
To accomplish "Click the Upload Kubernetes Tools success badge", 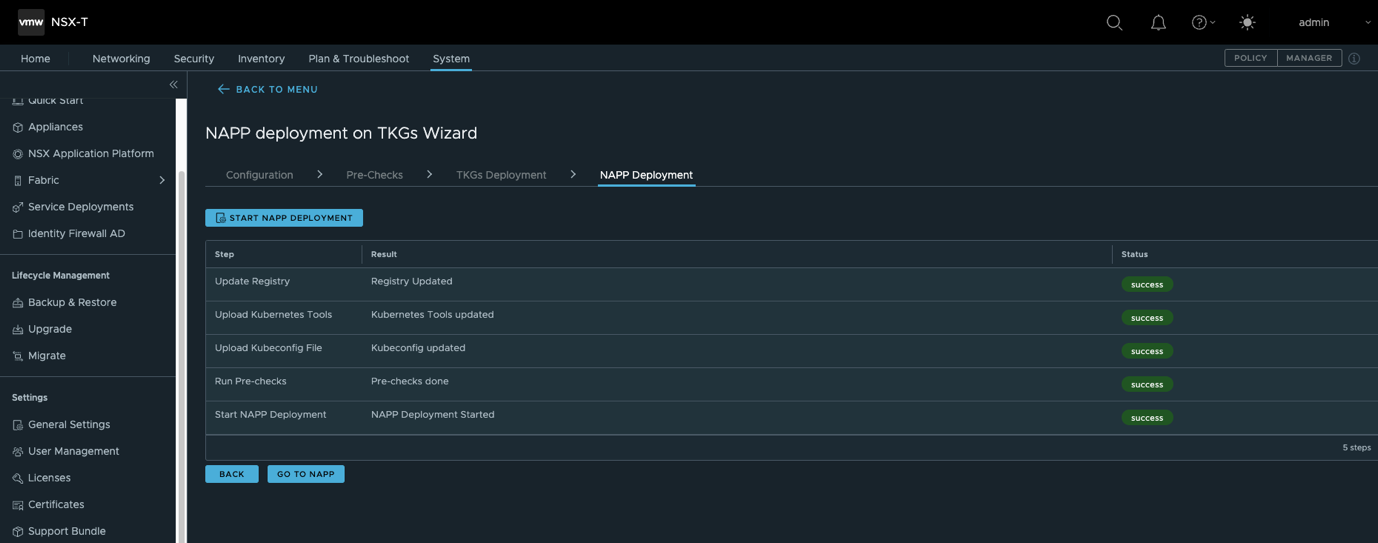I will pos(1147,318).
